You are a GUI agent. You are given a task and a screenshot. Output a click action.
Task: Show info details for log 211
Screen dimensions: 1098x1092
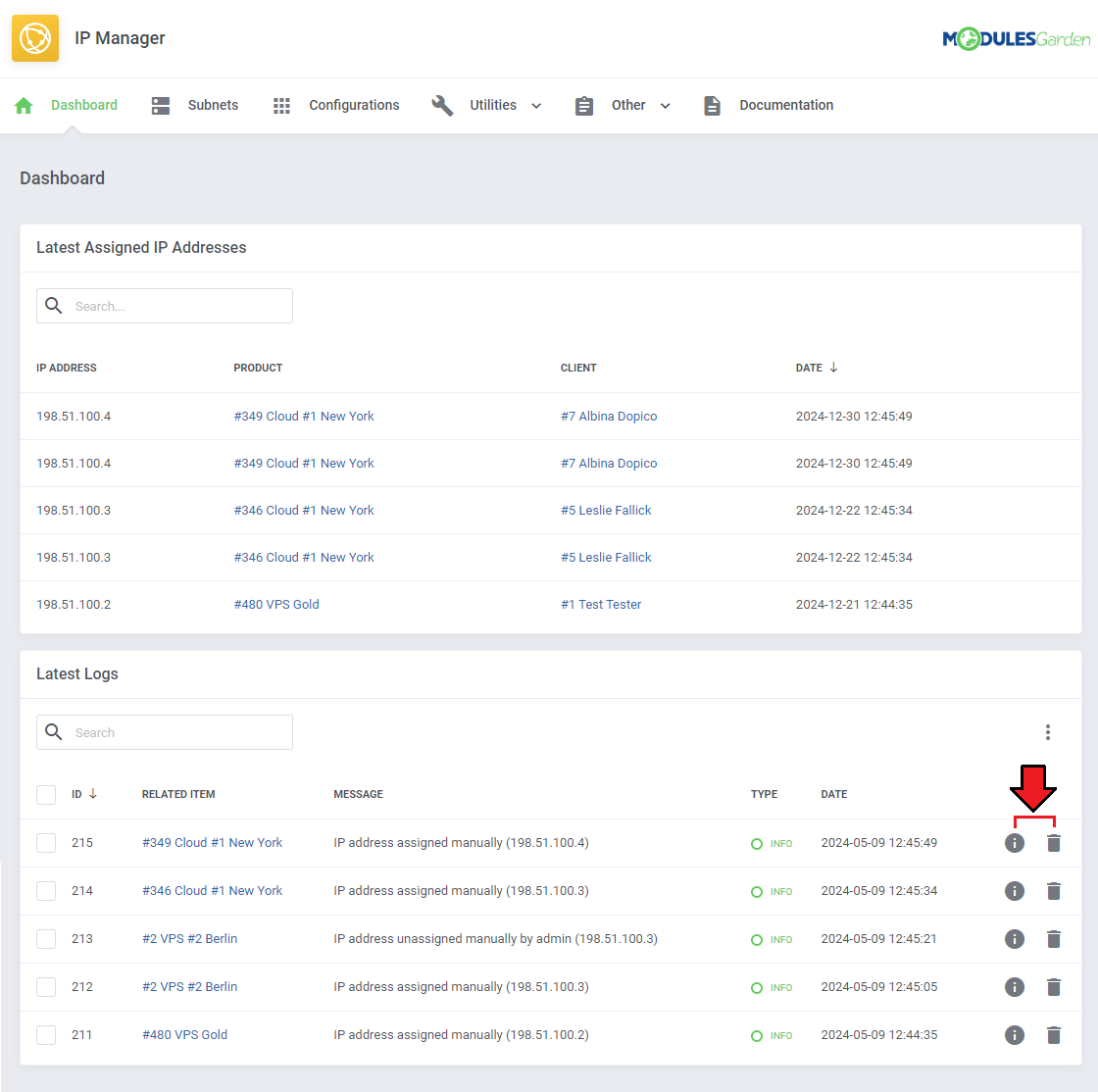point(1015,1034)
